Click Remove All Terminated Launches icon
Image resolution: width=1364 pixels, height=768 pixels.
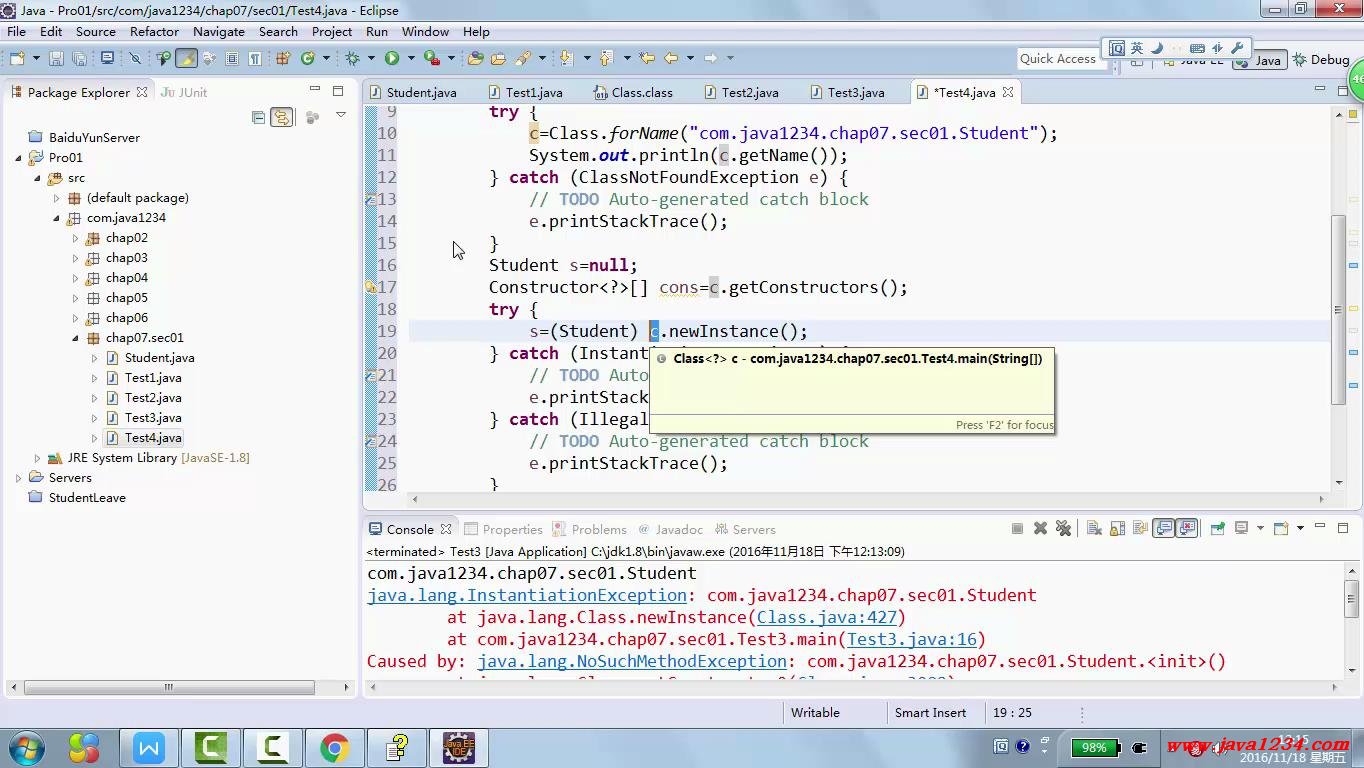coord(1063,528)
